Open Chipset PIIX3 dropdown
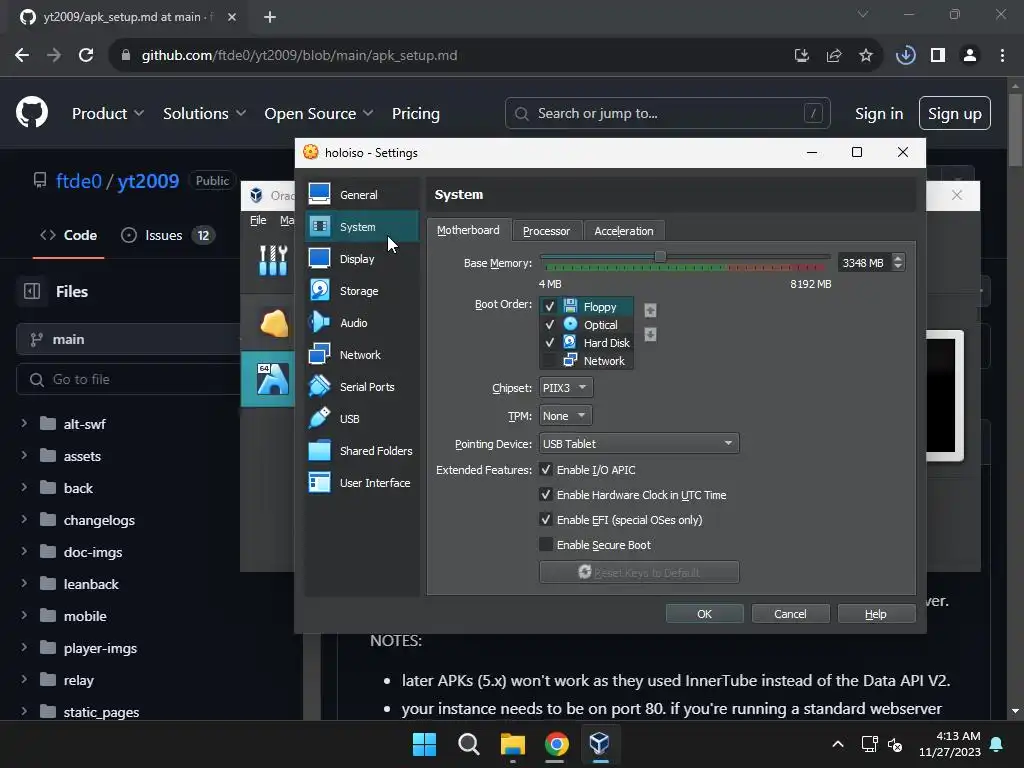 566,387
